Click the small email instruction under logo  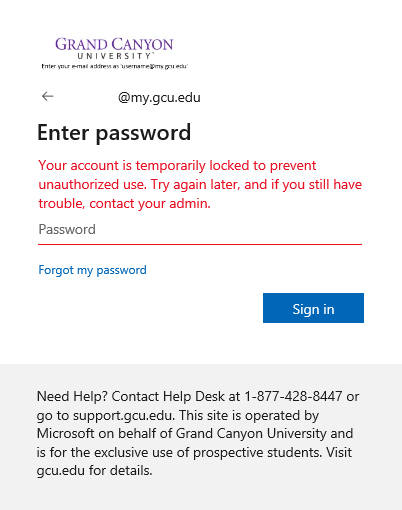tap(114, 66)
